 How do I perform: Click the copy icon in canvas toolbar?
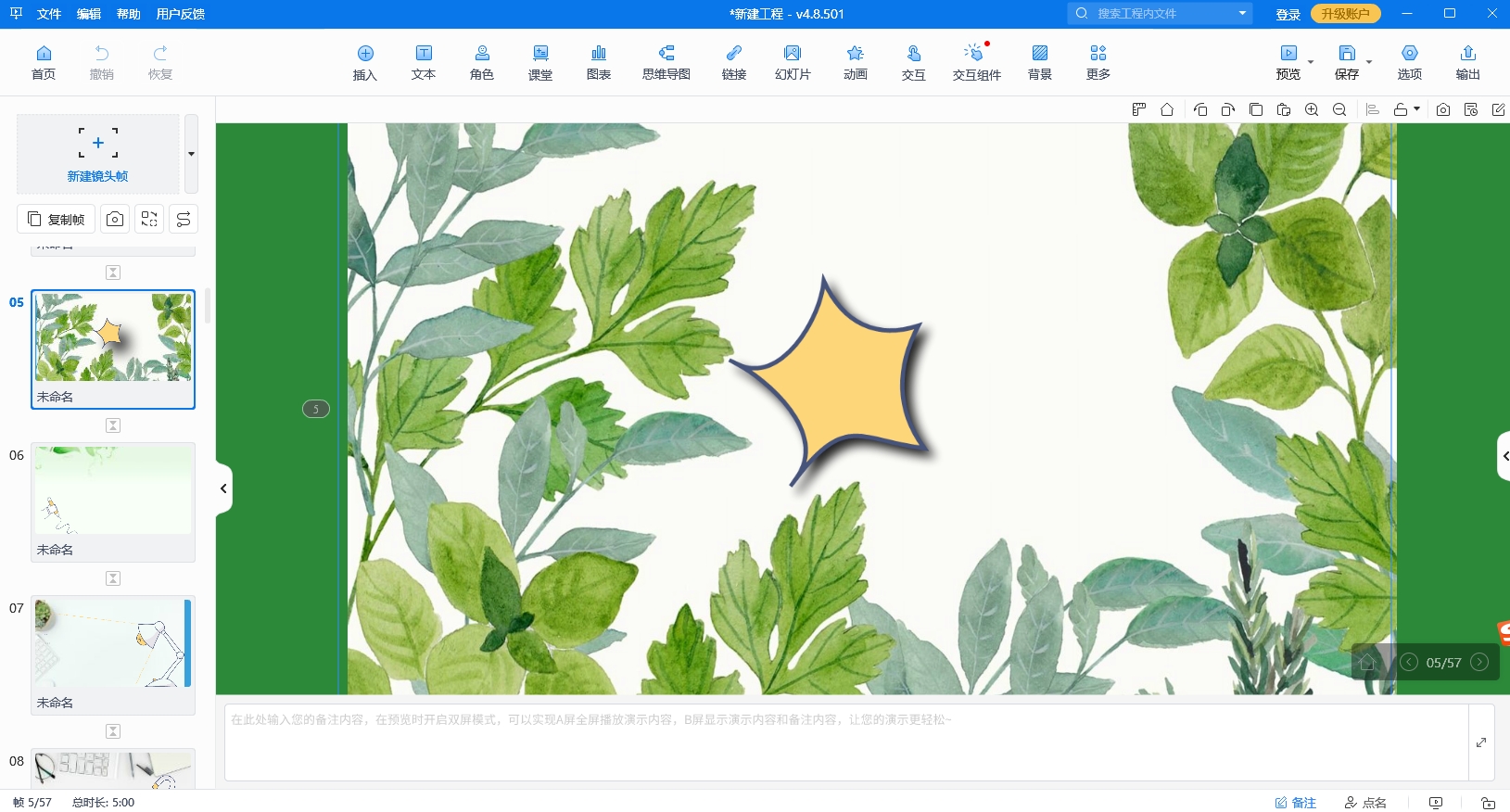click(x=1256, y=109)
